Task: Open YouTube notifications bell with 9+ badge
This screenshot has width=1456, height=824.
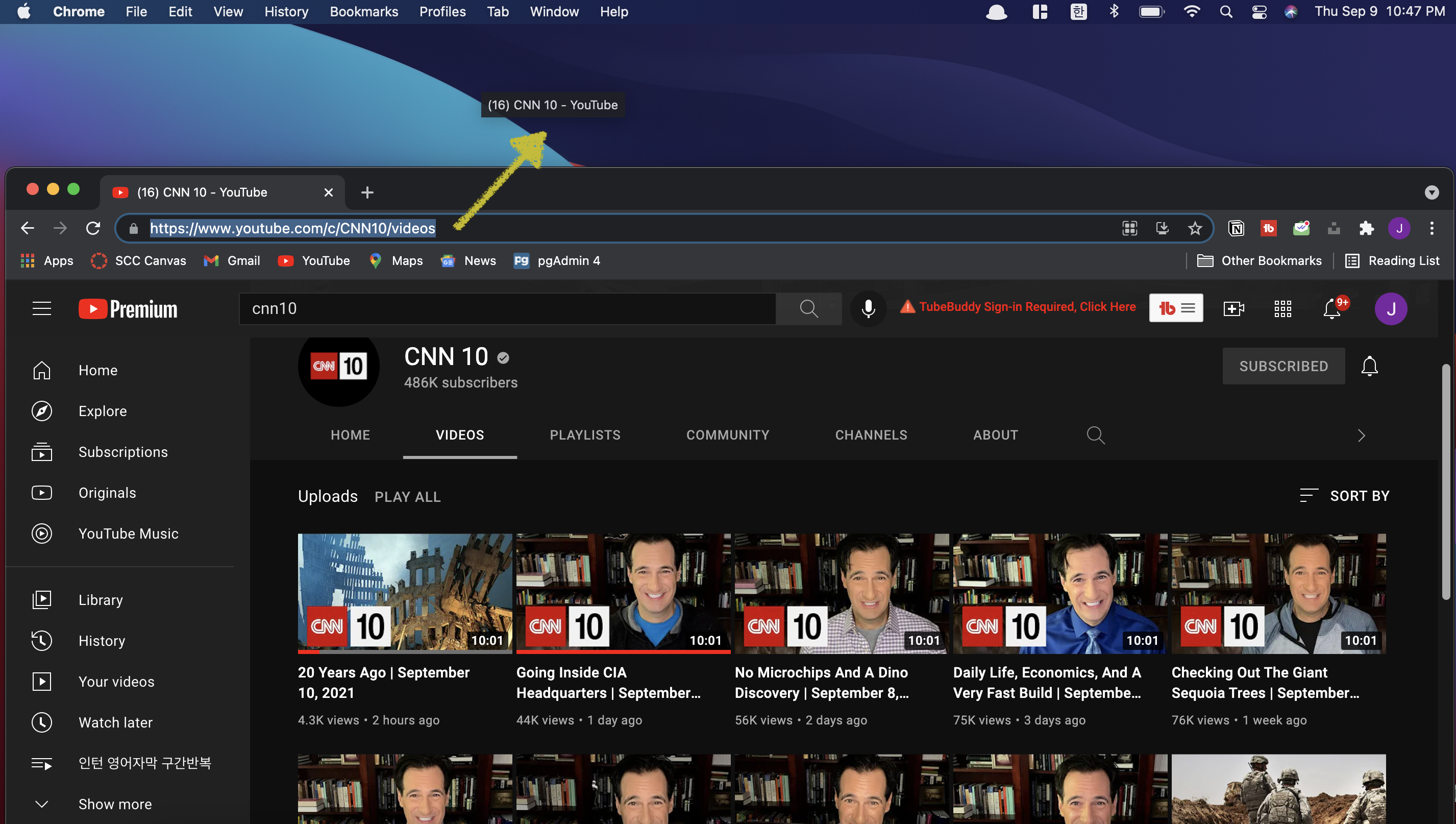Action: coord(1332,308)
